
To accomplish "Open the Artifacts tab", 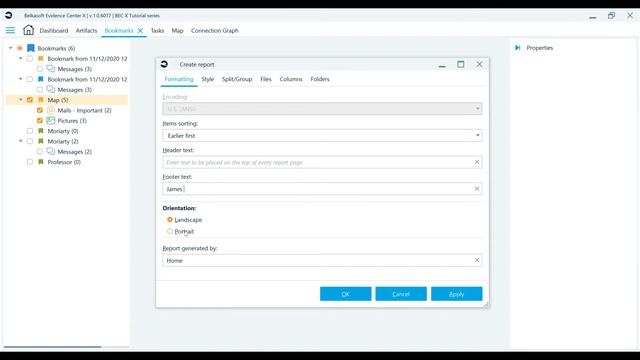I will coord(87,31).
